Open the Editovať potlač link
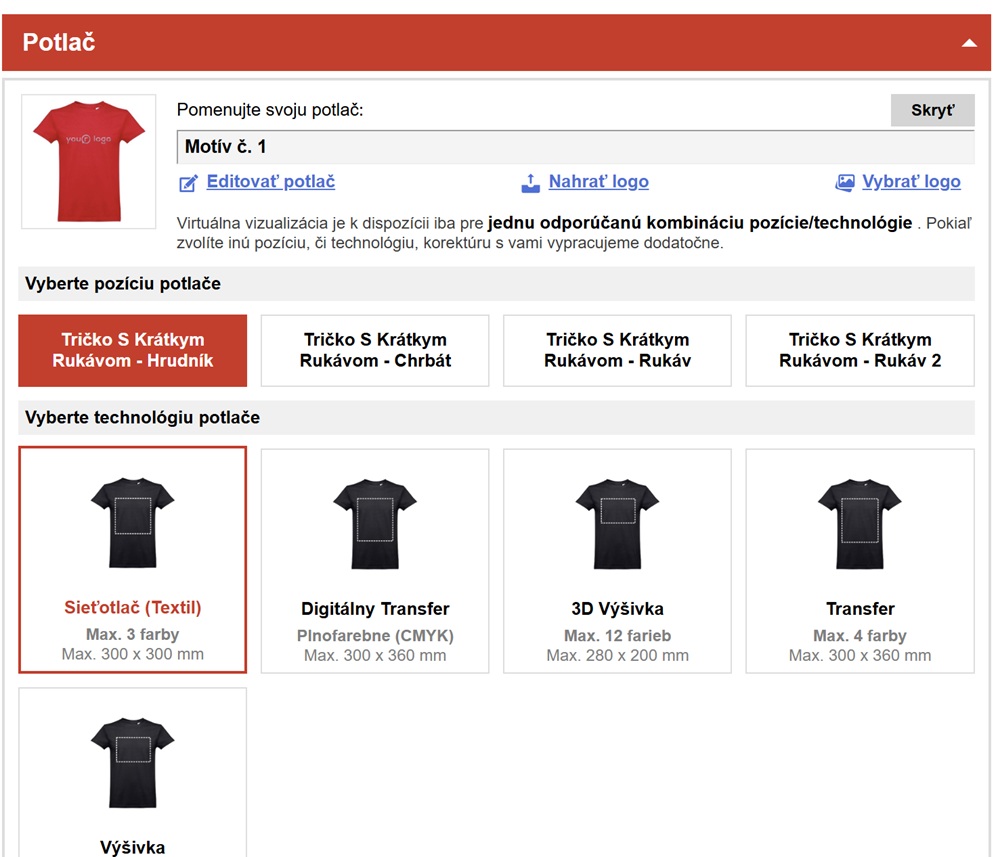 click(x=270, y=182)
